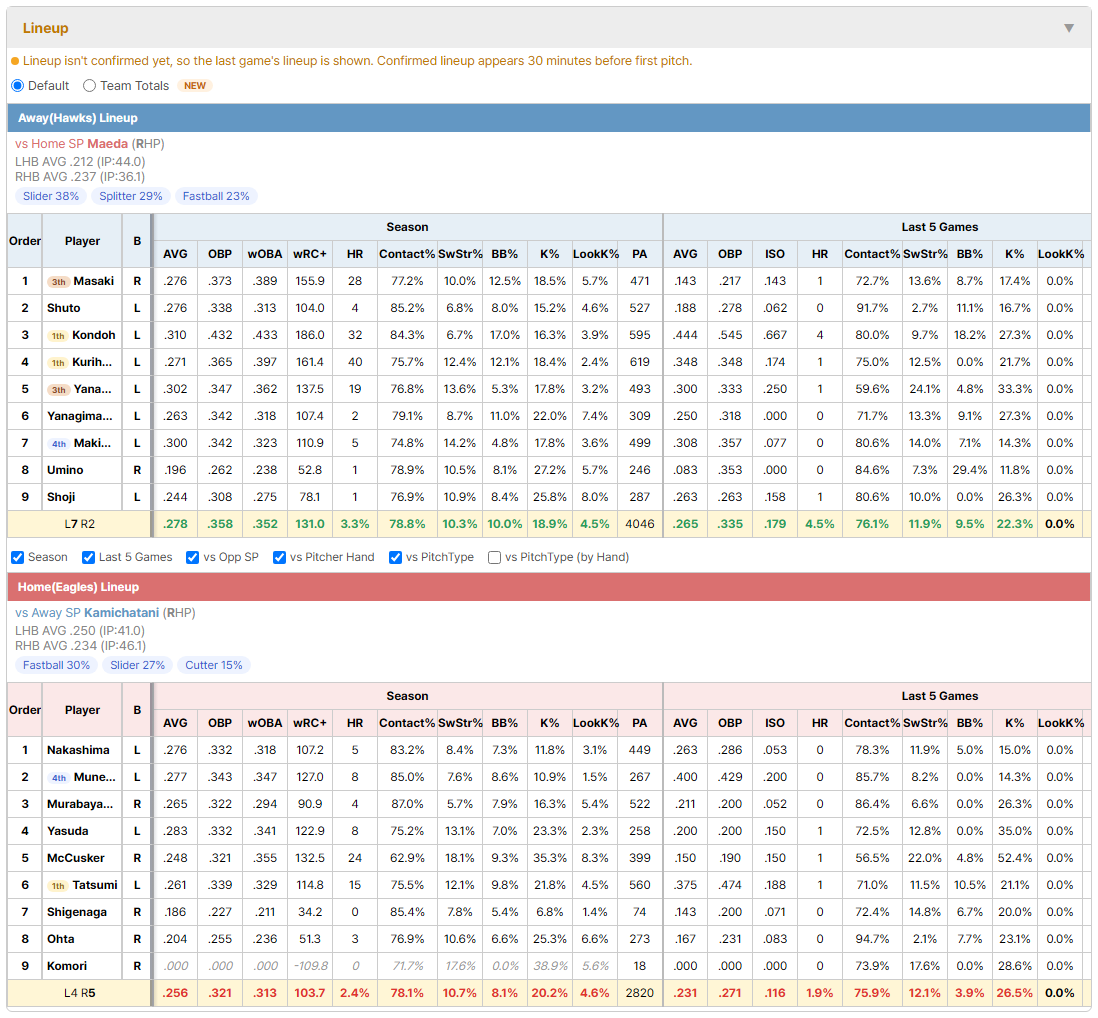This screenshot has width=1098, height=1018.
Task: Click the L7 R2 summary row label
Action: 79,524
